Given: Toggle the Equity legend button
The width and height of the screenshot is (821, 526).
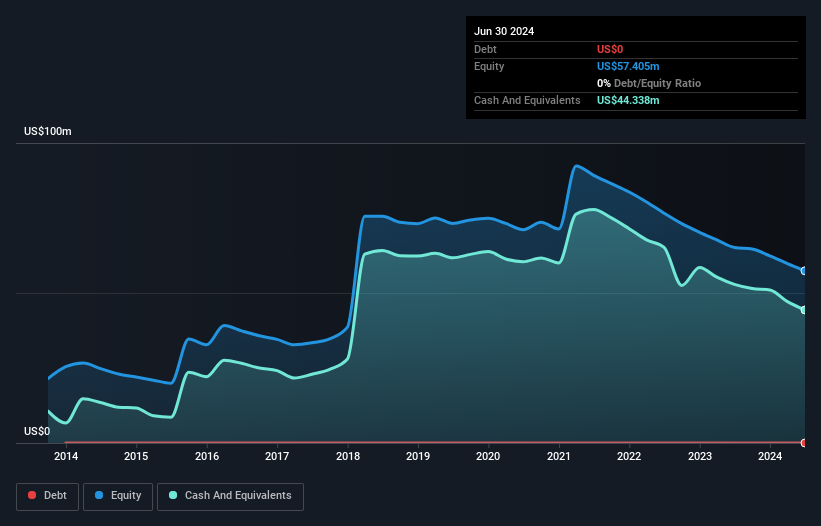Looking at the screenshot, I should coord(118,496).
